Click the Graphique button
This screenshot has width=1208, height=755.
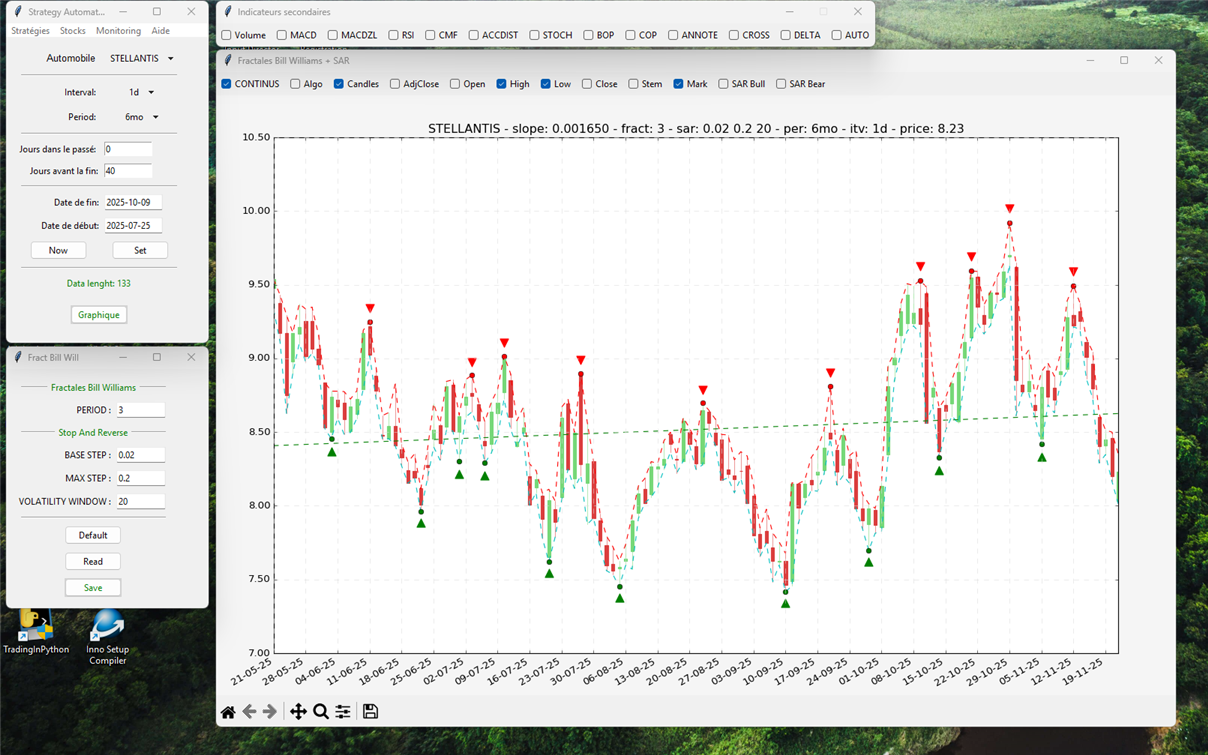coord(98,315)
